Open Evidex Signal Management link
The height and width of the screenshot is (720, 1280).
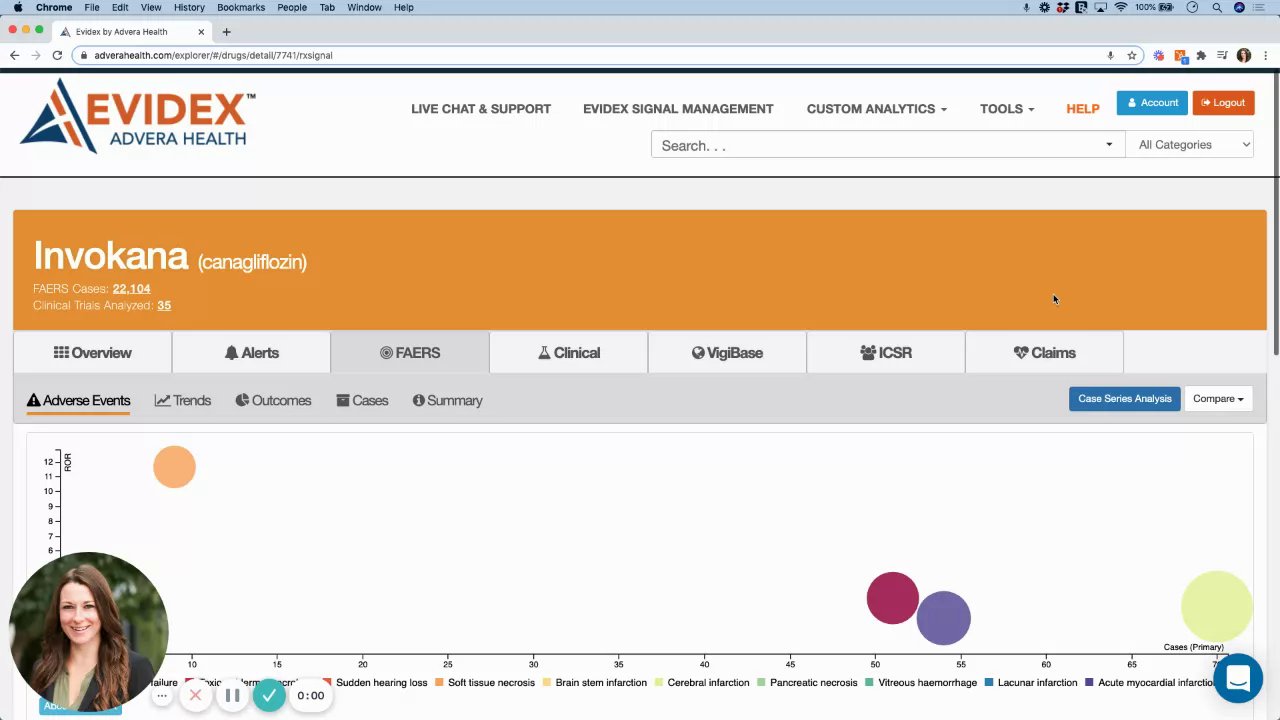pos(678,108)
